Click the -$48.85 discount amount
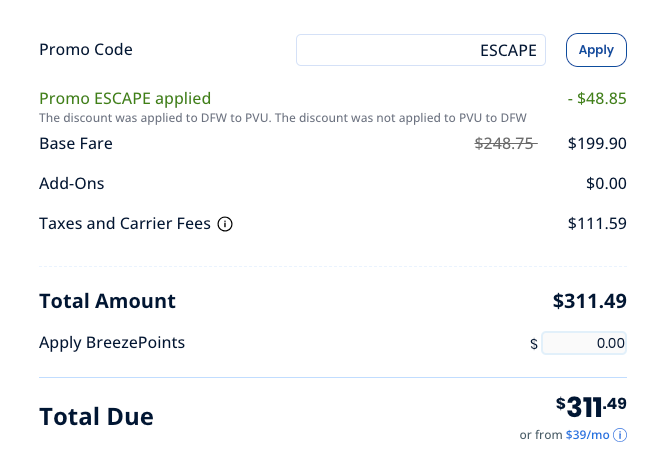Viewport: 671px width, 473px height. pyautogui.click(x=597, y=99)
